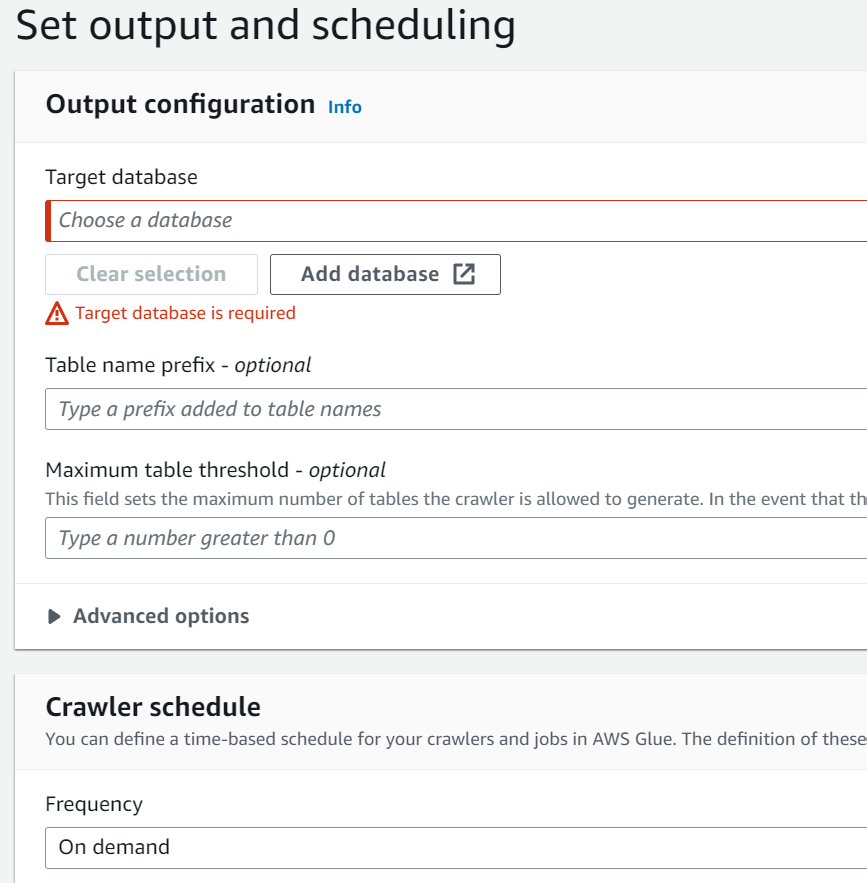Click the external link icon on Add database
867x883 pixels.
pos(464,274)
